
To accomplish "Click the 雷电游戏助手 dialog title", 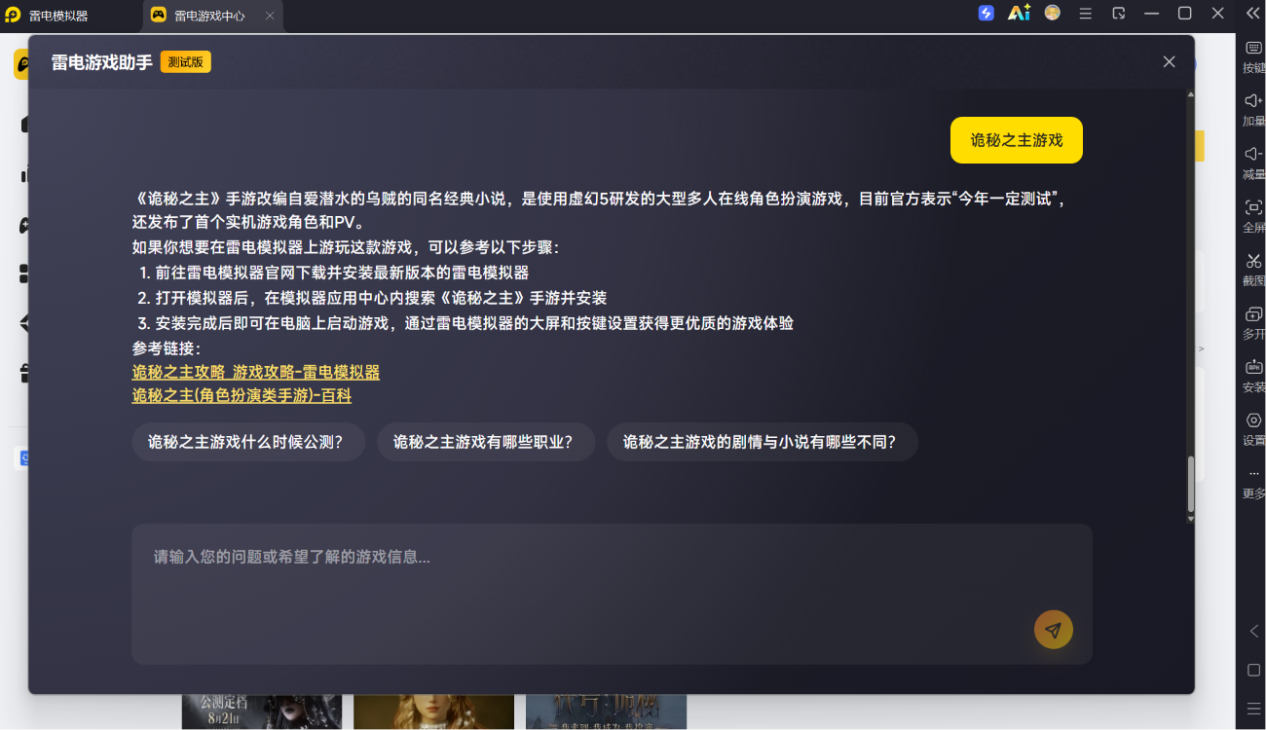I will [x=102, y=62].
